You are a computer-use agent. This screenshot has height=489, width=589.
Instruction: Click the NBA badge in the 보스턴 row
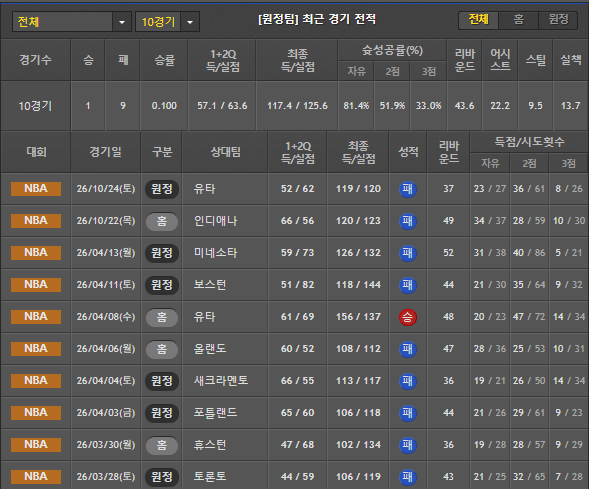coord(36,285)
